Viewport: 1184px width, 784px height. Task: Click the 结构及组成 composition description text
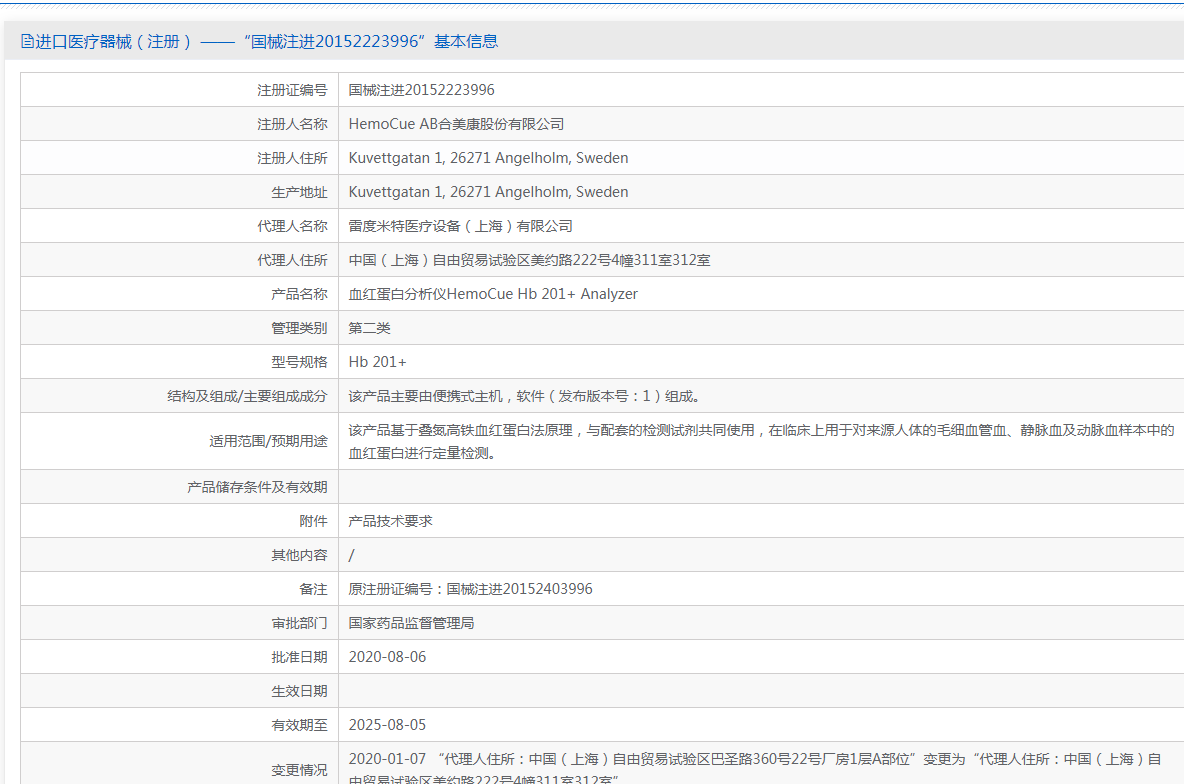[530, 396]
